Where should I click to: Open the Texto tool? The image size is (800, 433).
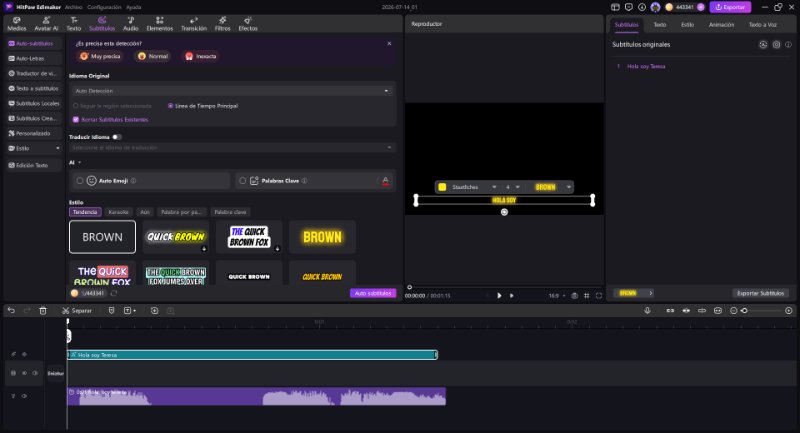coord(73,23)
